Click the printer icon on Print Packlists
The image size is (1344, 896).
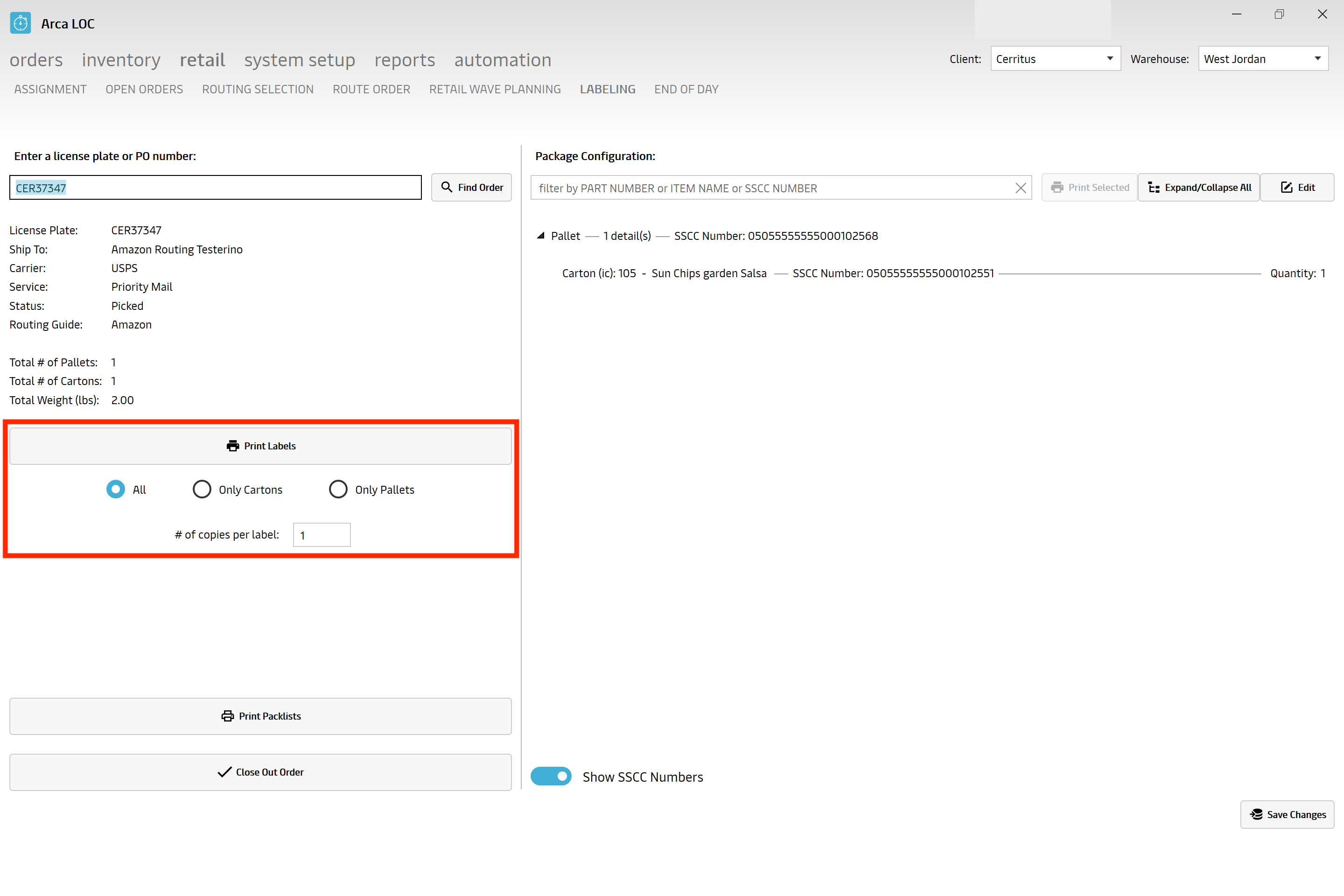(227, 716)
